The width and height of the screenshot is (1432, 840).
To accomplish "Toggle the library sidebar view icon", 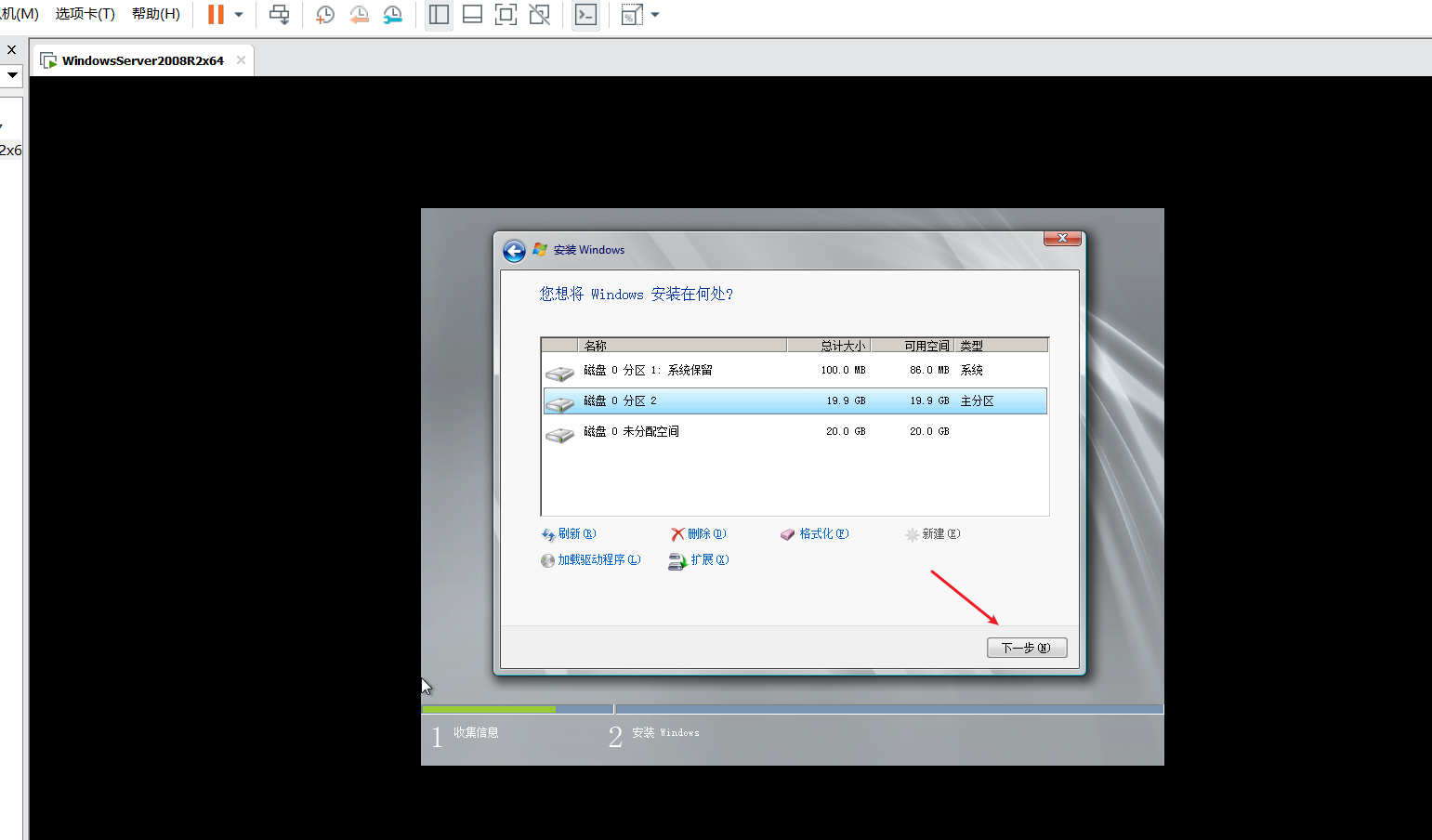I will pos(439,15).
